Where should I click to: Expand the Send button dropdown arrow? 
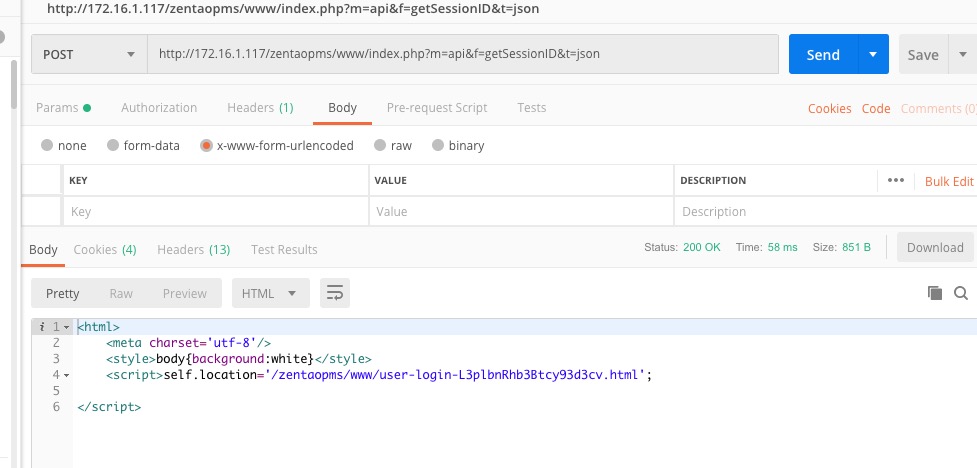click(x=874, y=55)
